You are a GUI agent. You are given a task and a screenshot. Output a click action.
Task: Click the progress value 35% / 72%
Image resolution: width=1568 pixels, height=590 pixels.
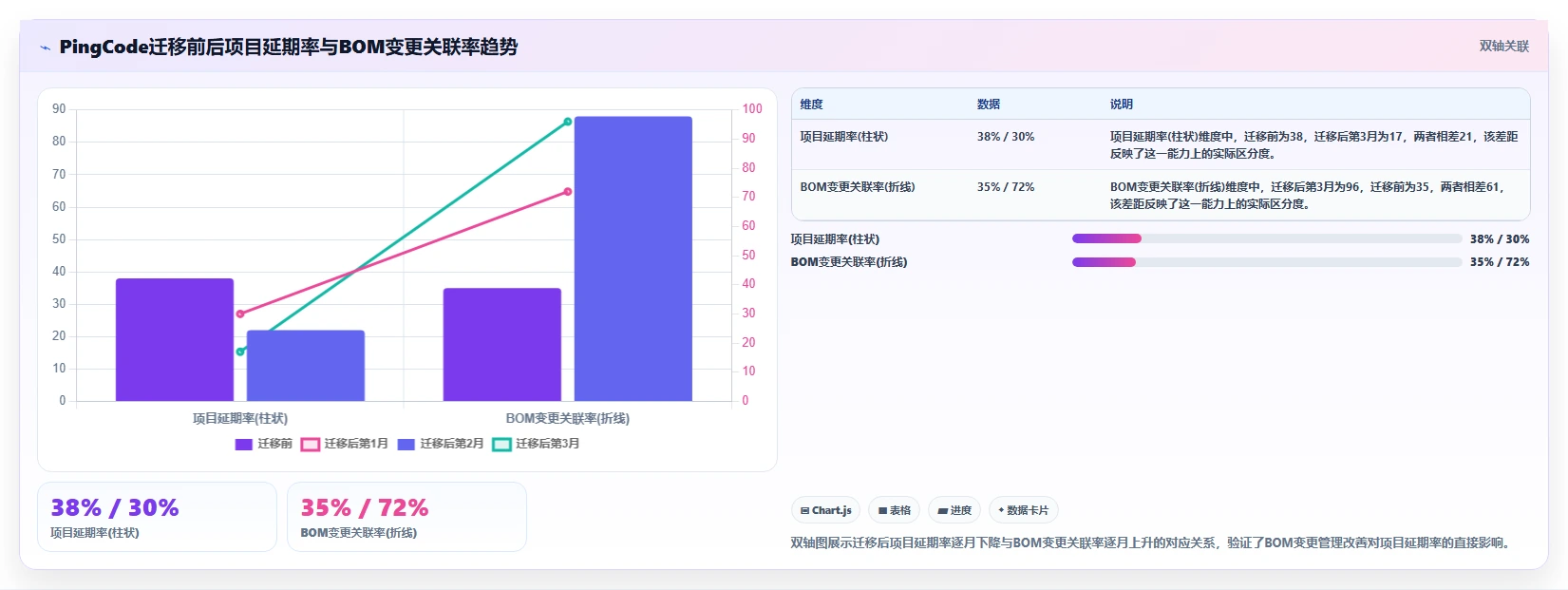(x=1500, y=262)
